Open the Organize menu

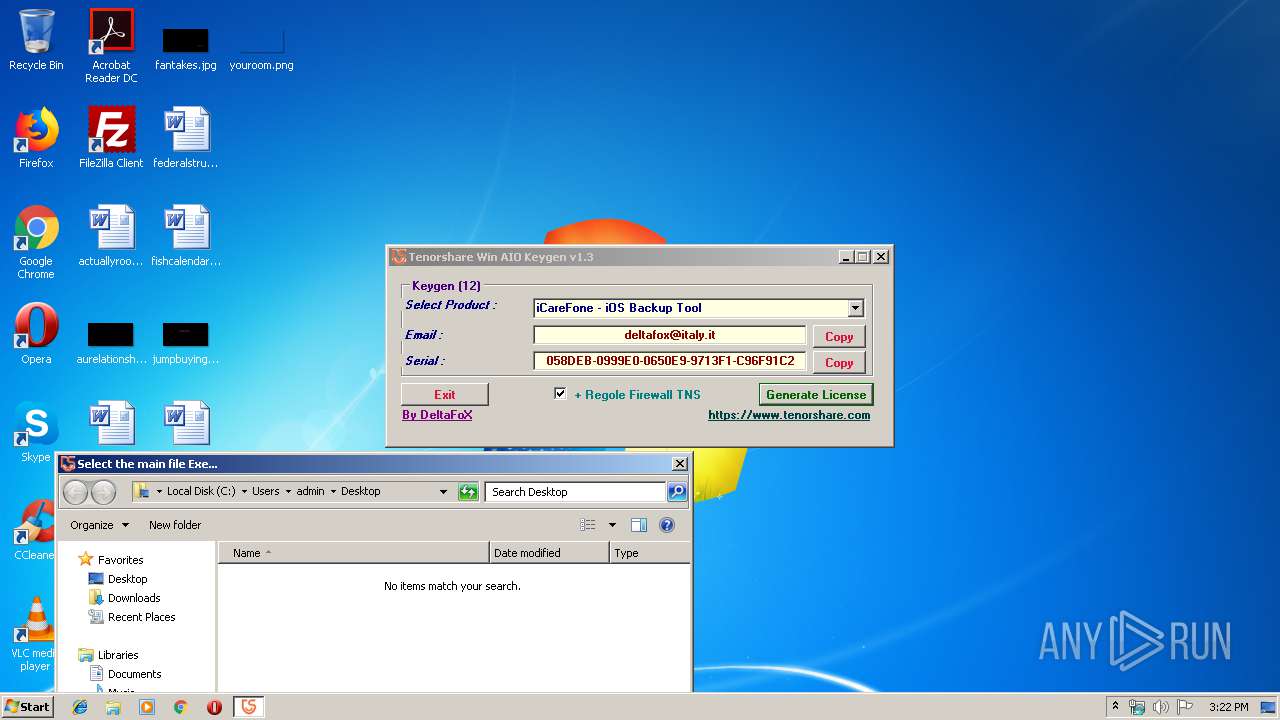99,525
